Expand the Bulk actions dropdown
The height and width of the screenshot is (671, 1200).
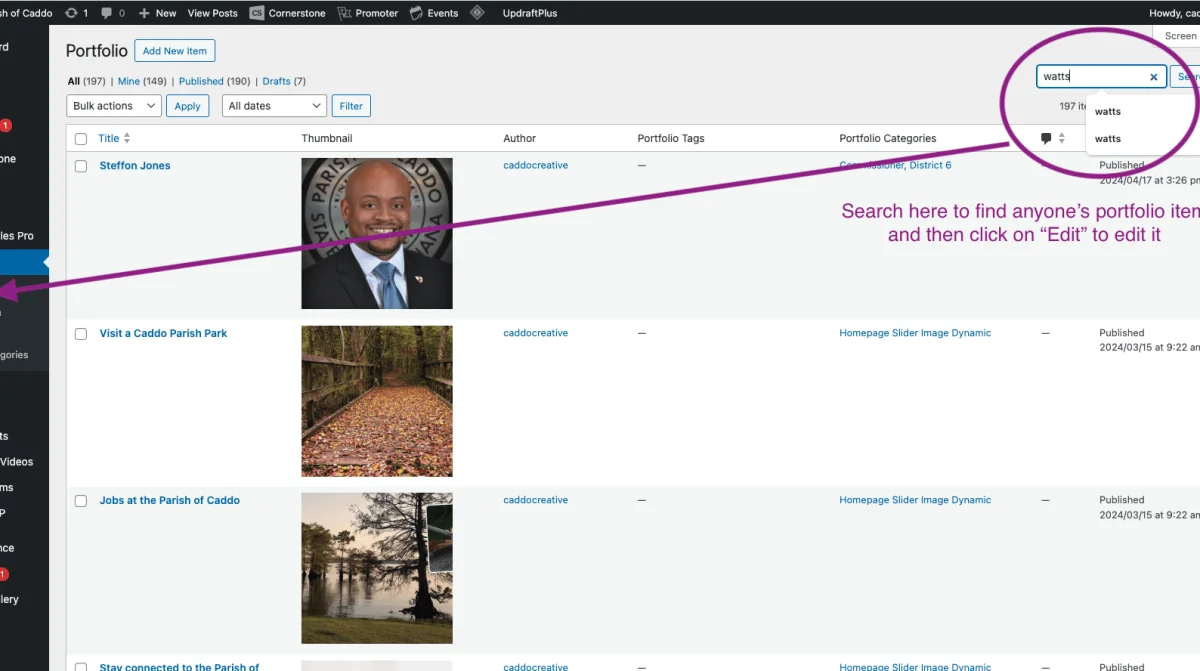[x=114, y=106]
